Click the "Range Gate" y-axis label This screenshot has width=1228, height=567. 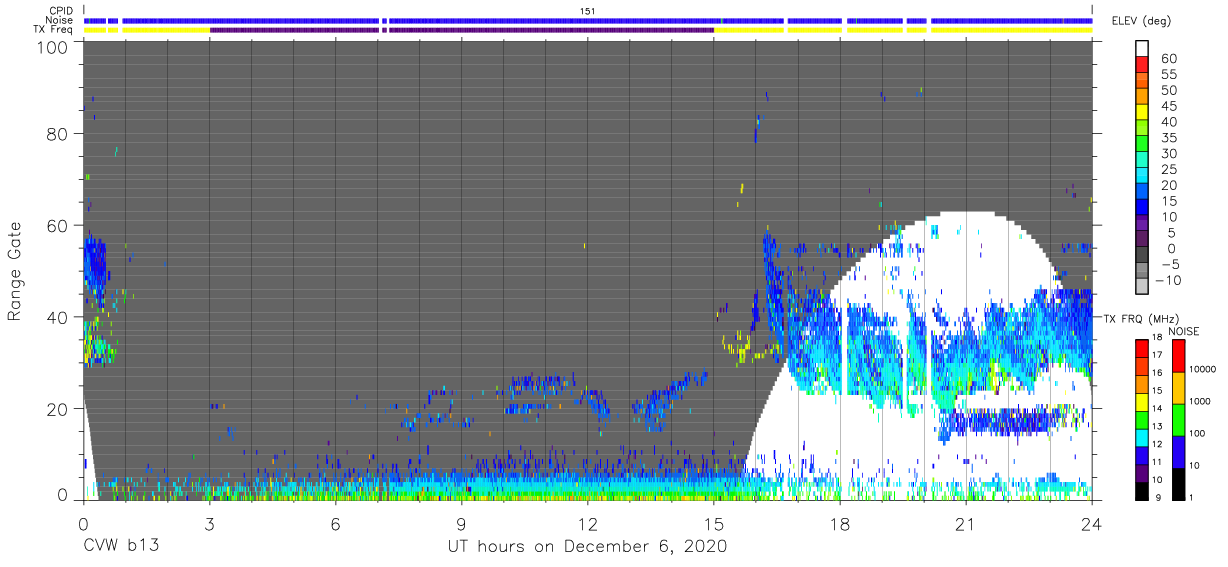[15, 271]
